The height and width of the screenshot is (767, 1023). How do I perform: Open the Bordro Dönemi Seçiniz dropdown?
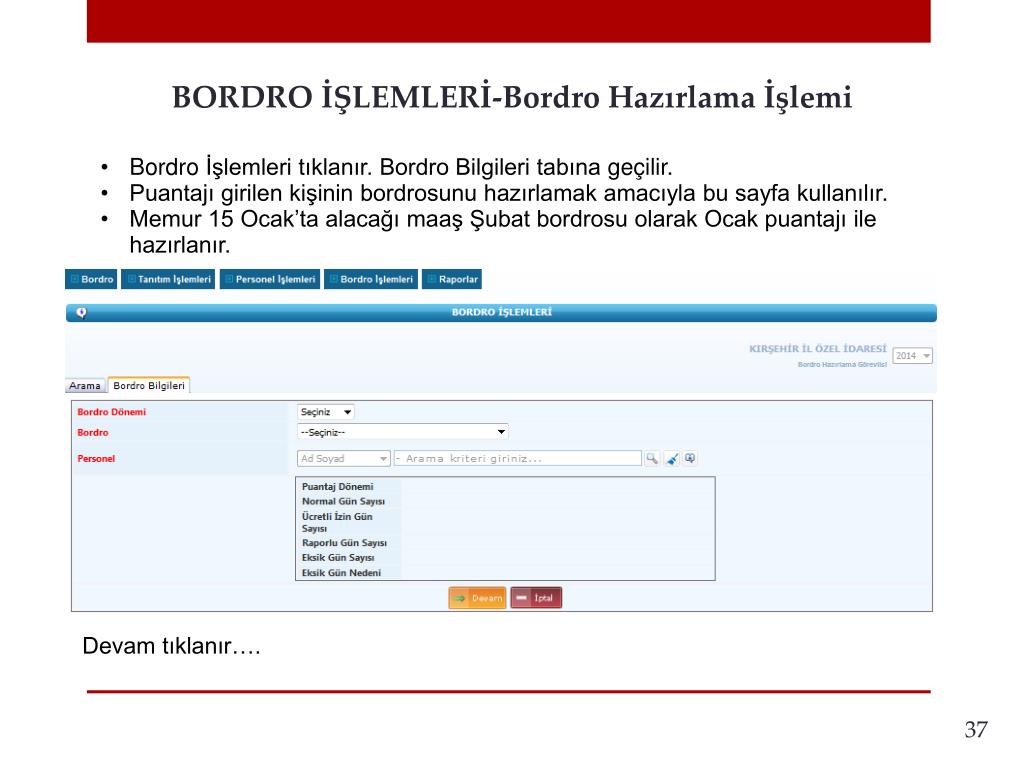coord(326,412)
